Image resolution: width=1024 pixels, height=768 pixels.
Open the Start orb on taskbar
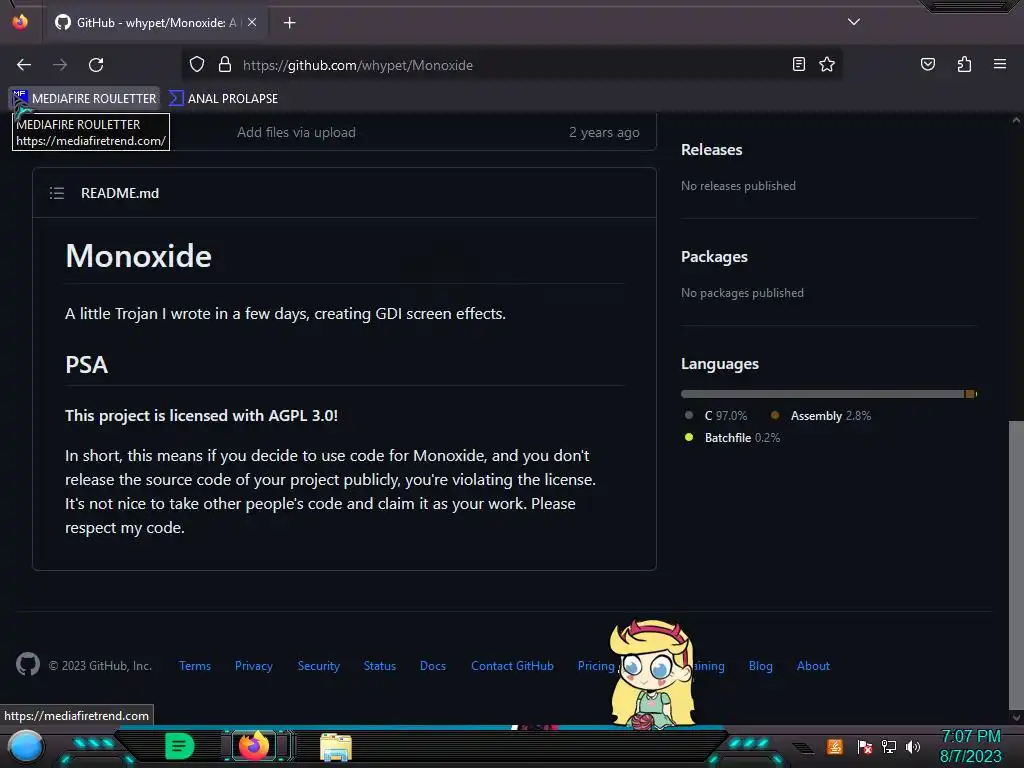pyautogui.click(x=25, y=746)
